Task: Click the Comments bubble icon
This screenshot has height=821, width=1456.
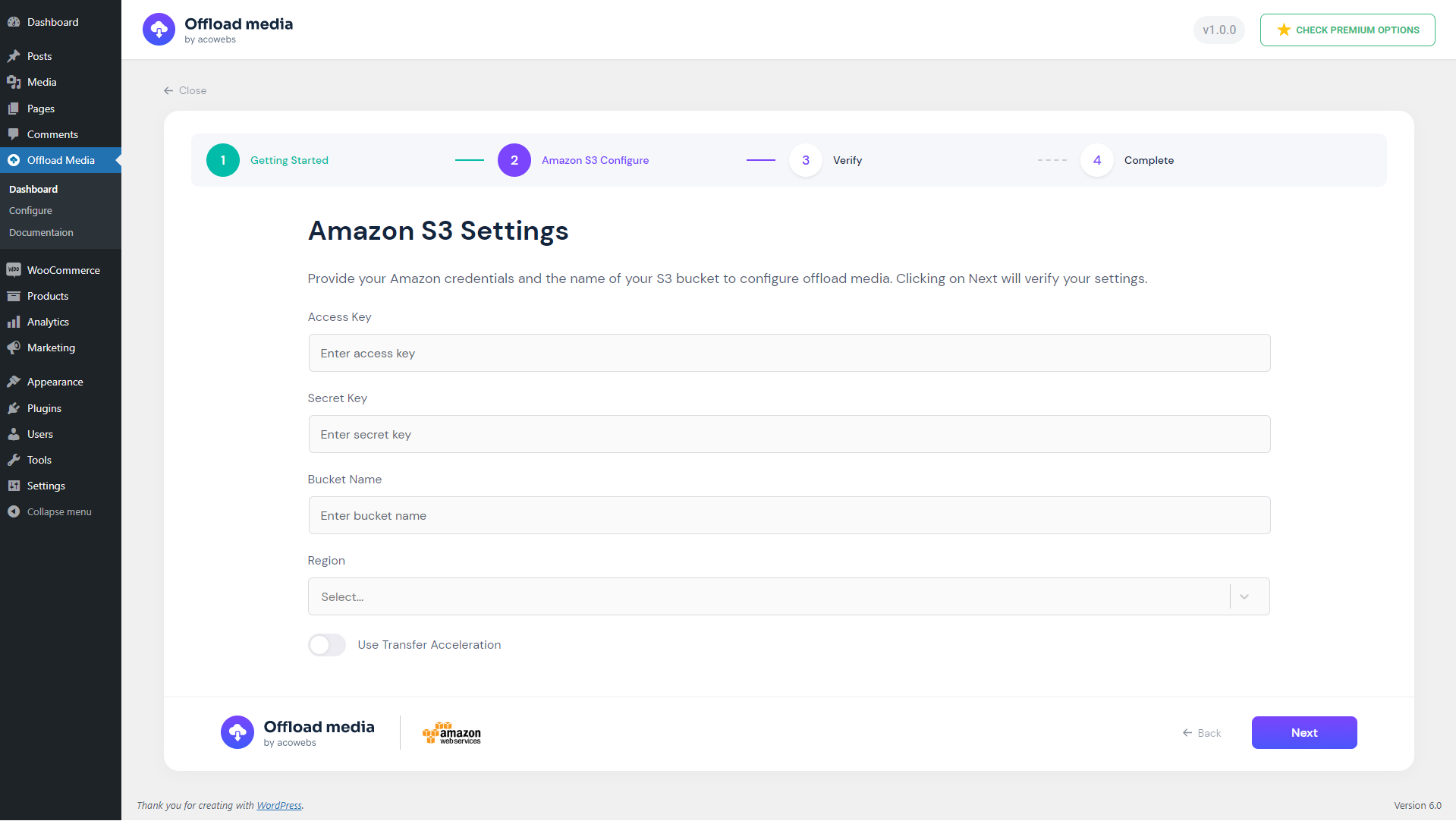Action: point(14,134)
